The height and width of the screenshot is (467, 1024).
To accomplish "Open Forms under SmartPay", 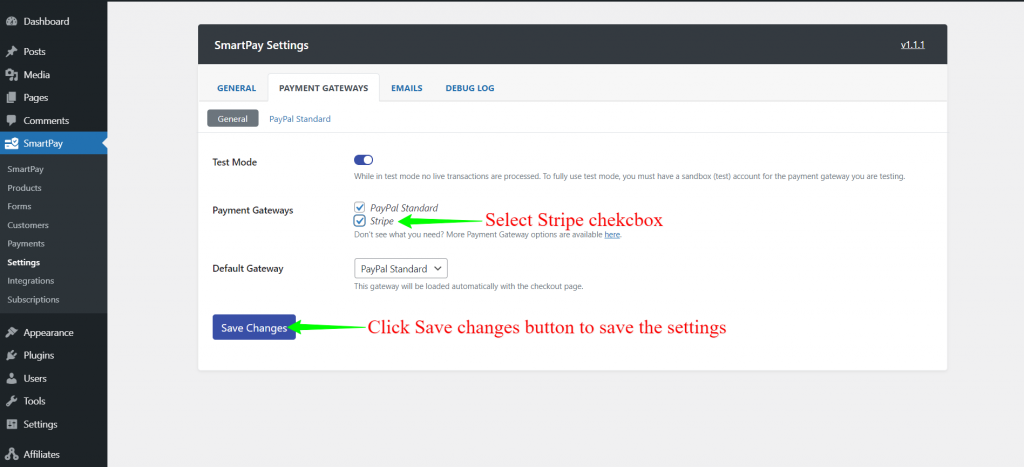I will click(x=19, y=206).
